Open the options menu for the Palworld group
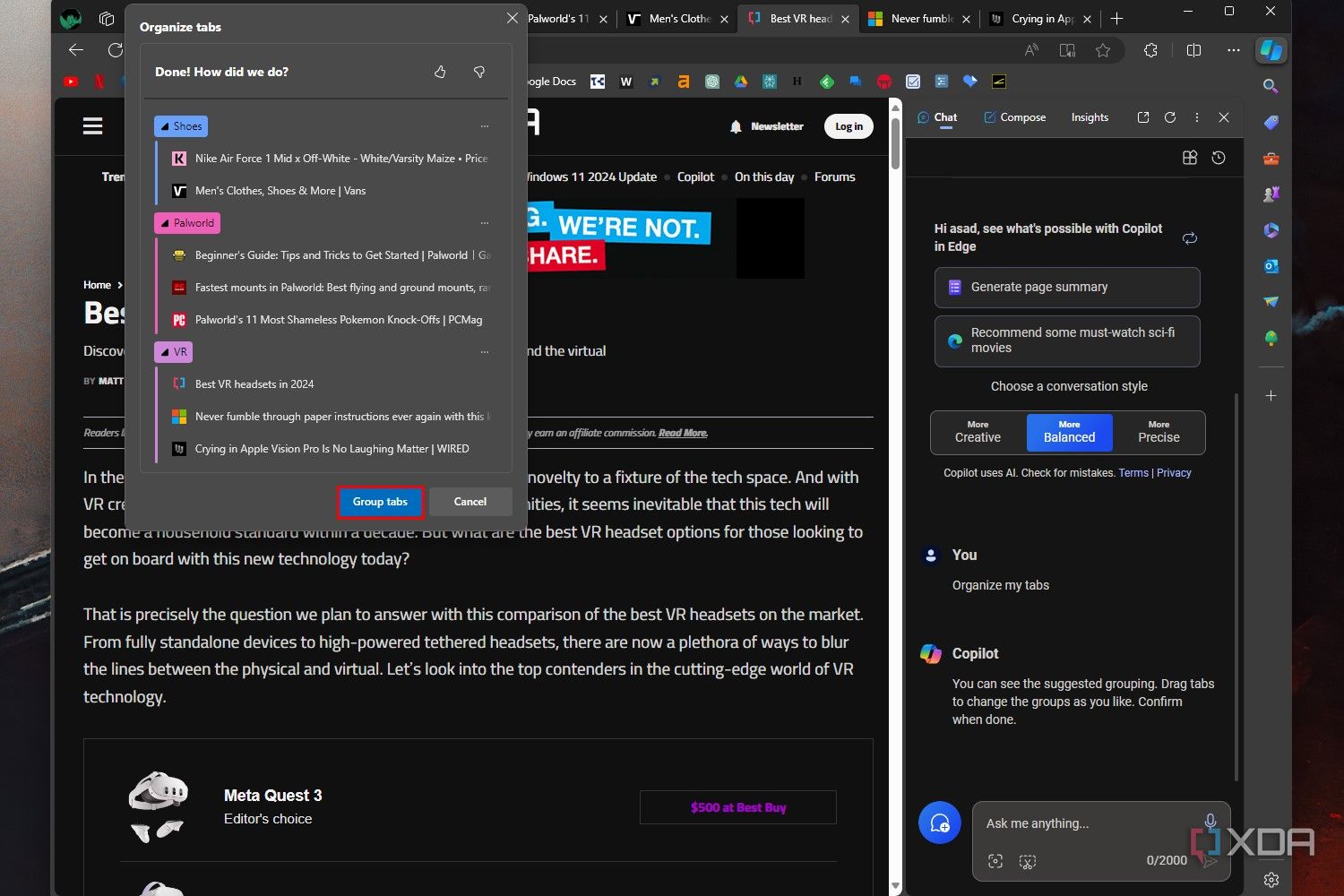 click(x=485, y=222)
